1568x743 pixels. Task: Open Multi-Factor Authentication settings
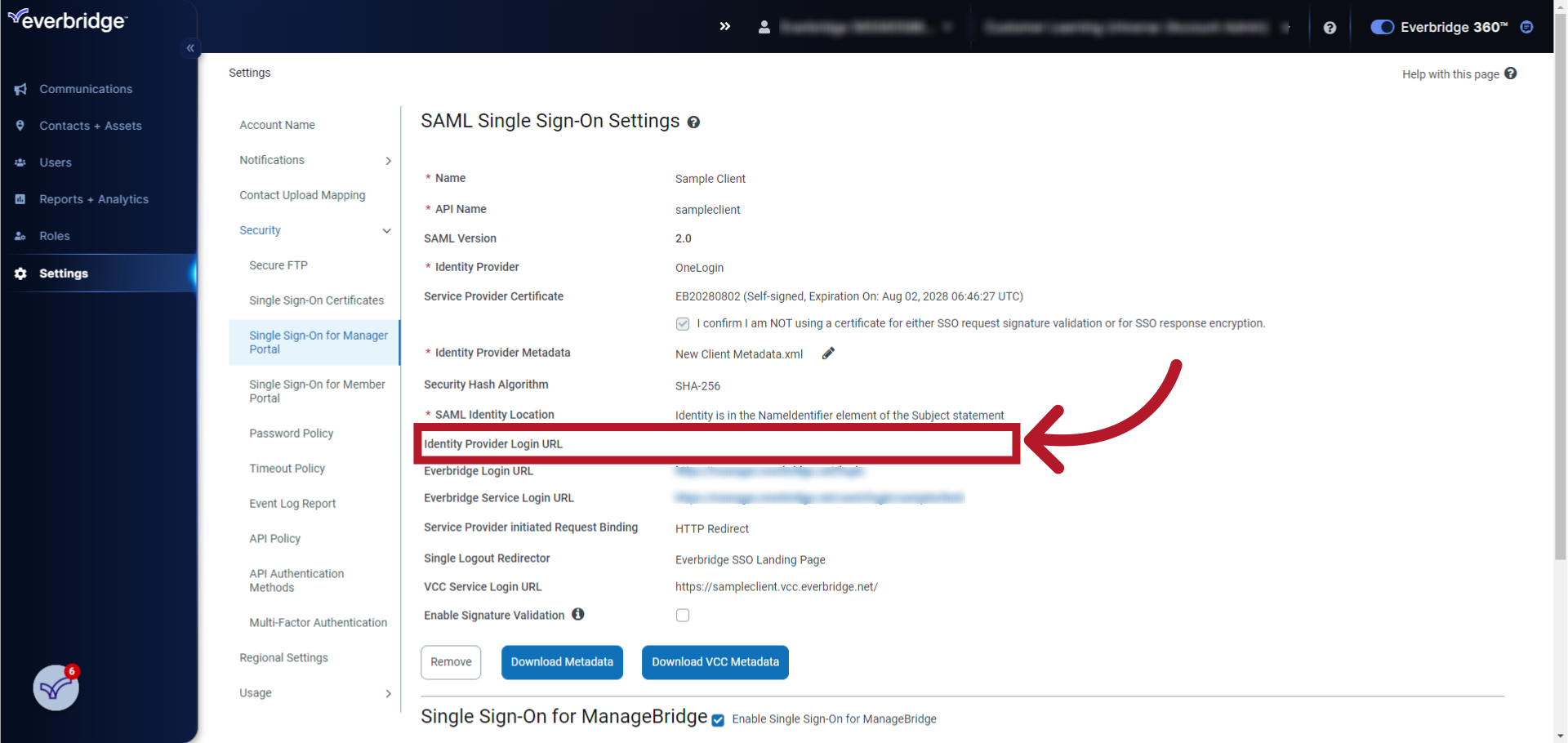tap(318, 622)
